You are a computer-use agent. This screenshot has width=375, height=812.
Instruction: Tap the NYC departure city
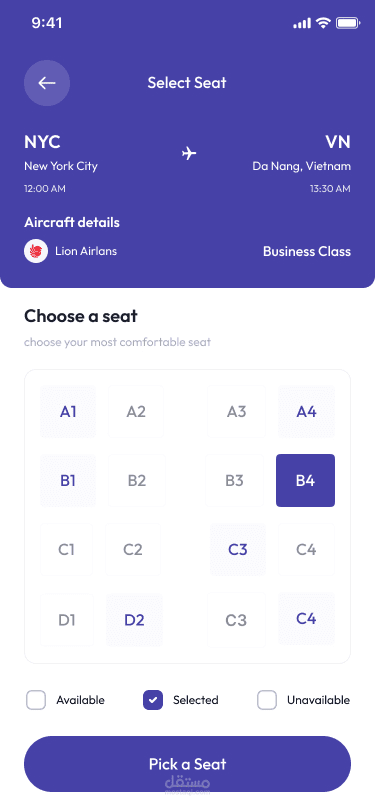[x=42, y=142]
